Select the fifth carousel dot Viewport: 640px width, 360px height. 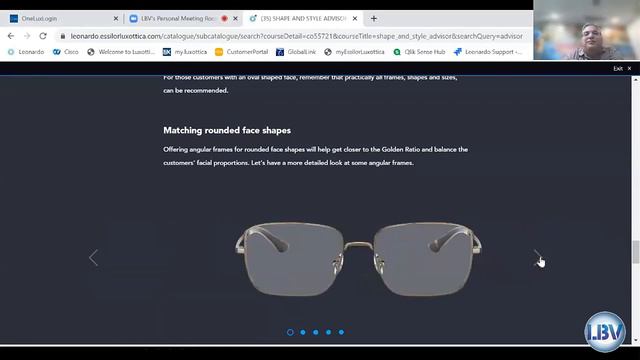(341, 332)
